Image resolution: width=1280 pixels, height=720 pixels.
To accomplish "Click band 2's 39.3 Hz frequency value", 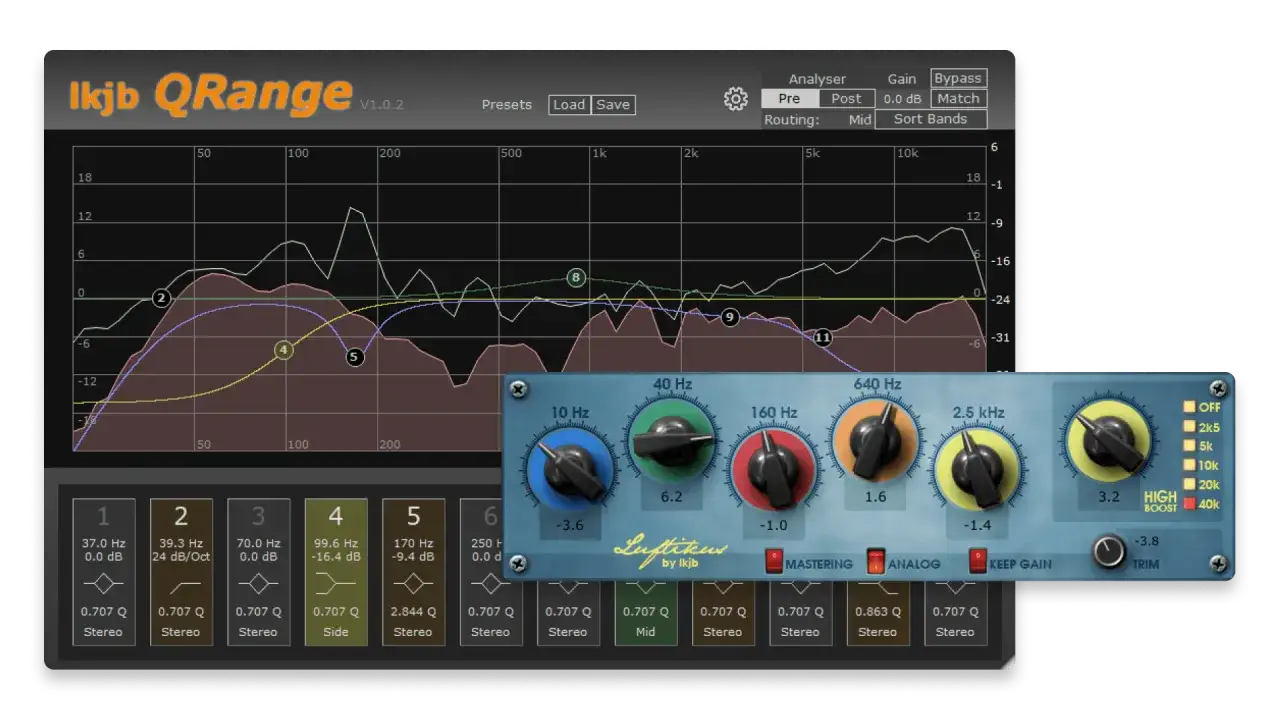I will (181, 543).
